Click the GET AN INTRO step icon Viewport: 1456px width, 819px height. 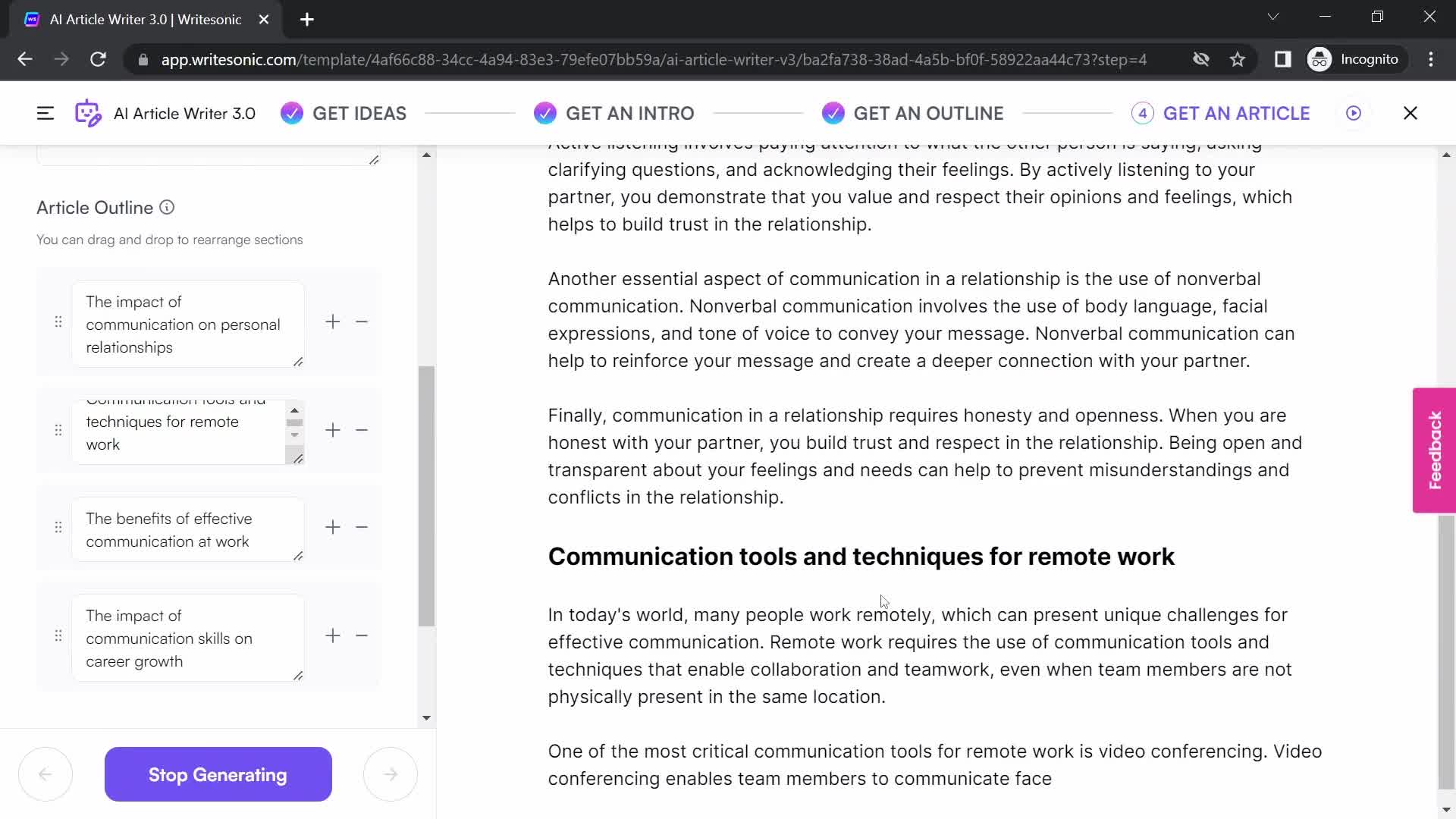[545, 112]
